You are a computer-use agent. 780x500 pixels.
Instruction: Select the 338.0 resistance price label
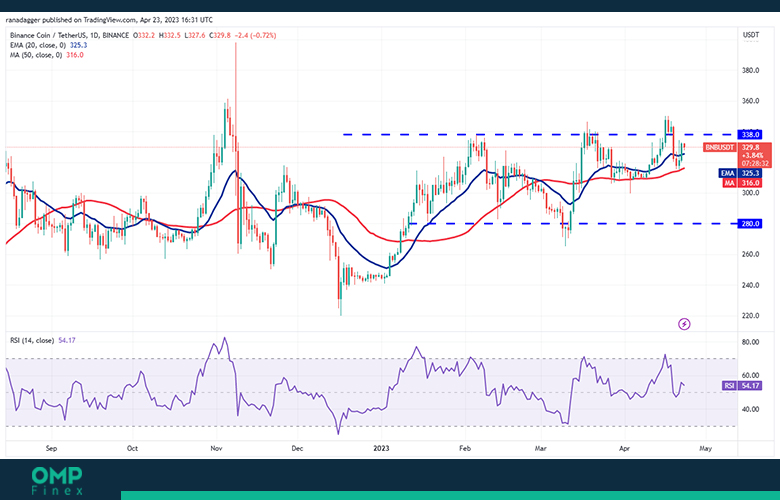point(751,135)
